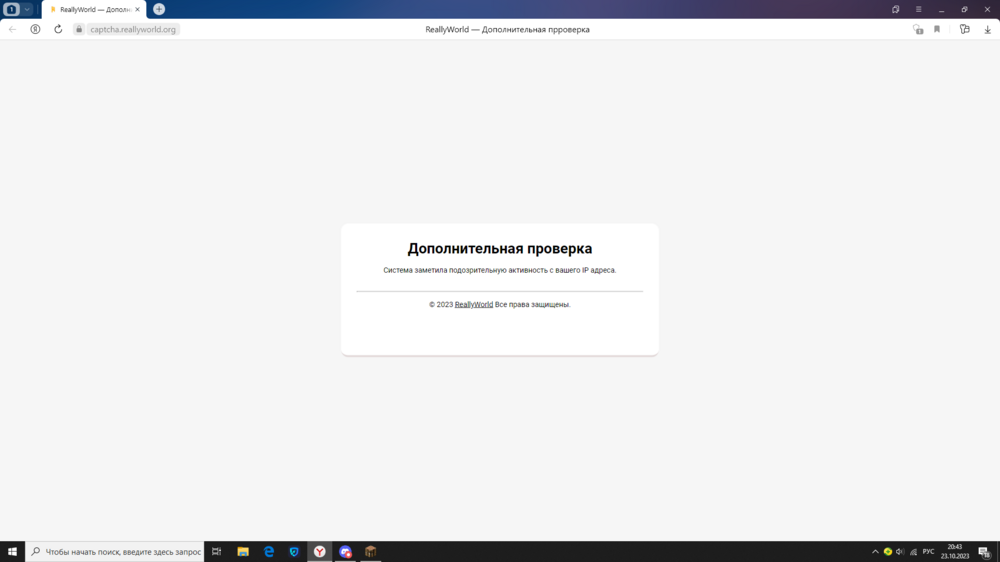Image resolution: width=1000 pixels, height=562 pixels.
Task: Switch the РУС input language
Action: click(x=929, y=552)
